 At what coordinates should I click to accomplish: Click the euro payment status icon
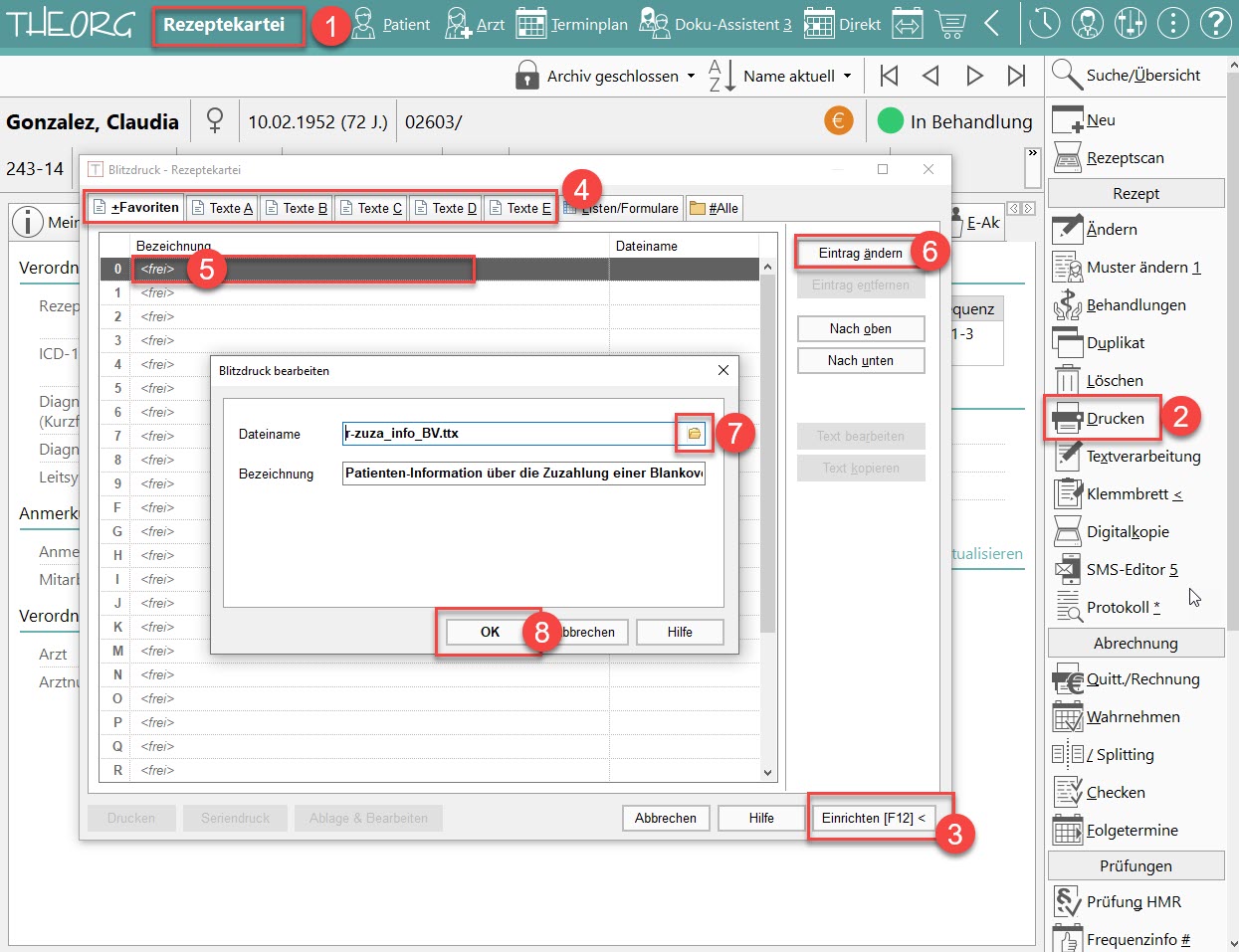(x=839, y=121)
